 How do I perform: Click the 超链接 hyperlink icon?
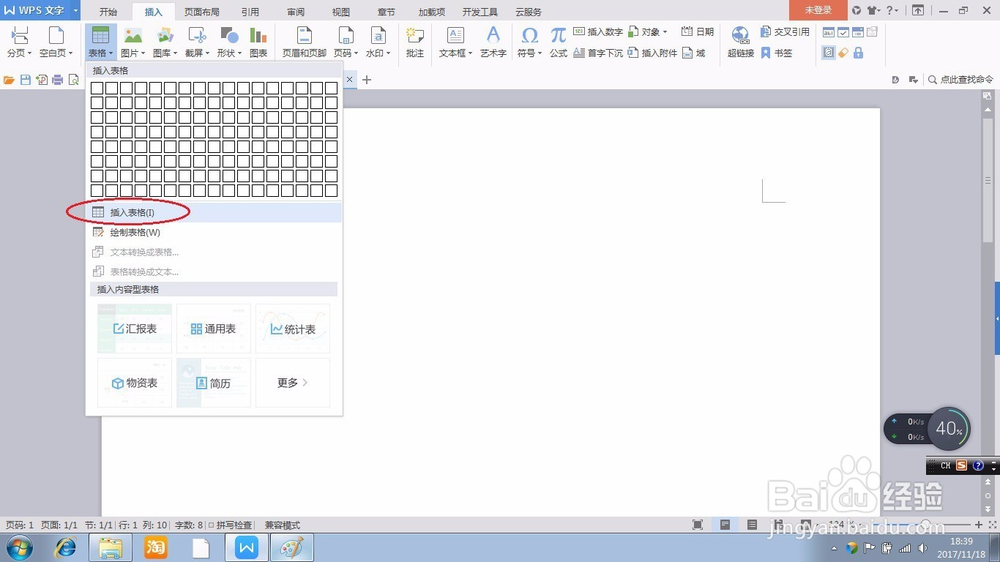click(x=740, y=35)
